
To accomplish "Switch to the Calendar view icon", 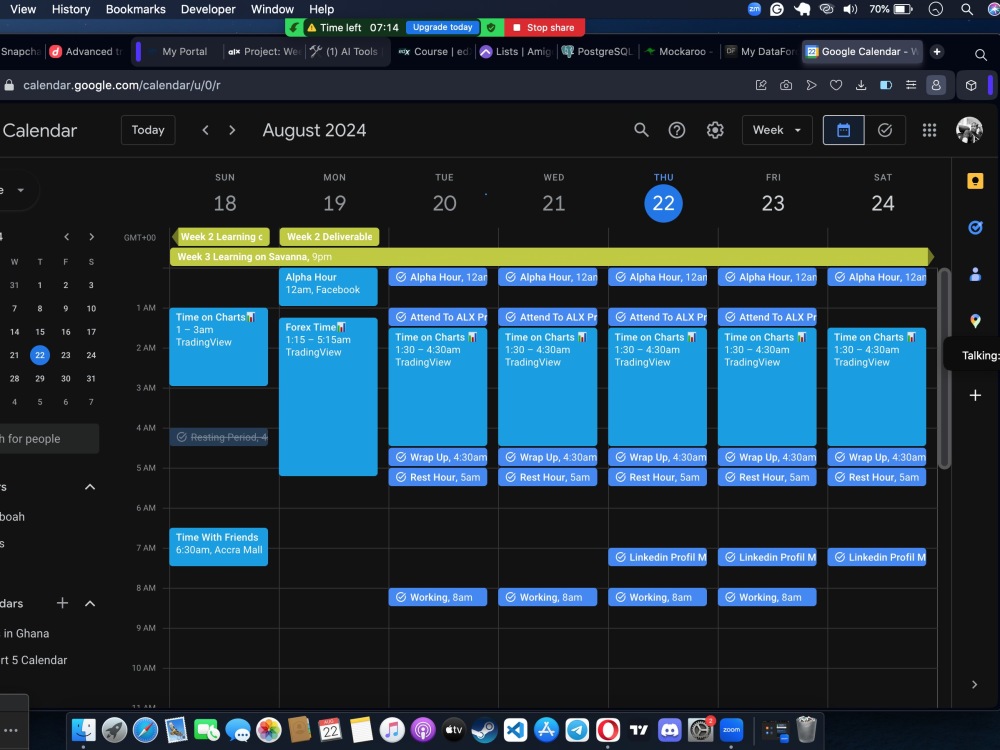I will click(843, 130).
